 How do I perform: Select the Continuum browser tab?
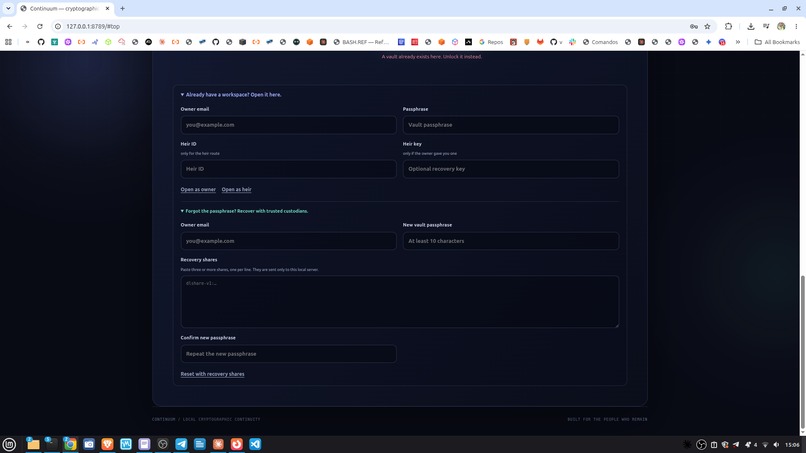(64, 9)
